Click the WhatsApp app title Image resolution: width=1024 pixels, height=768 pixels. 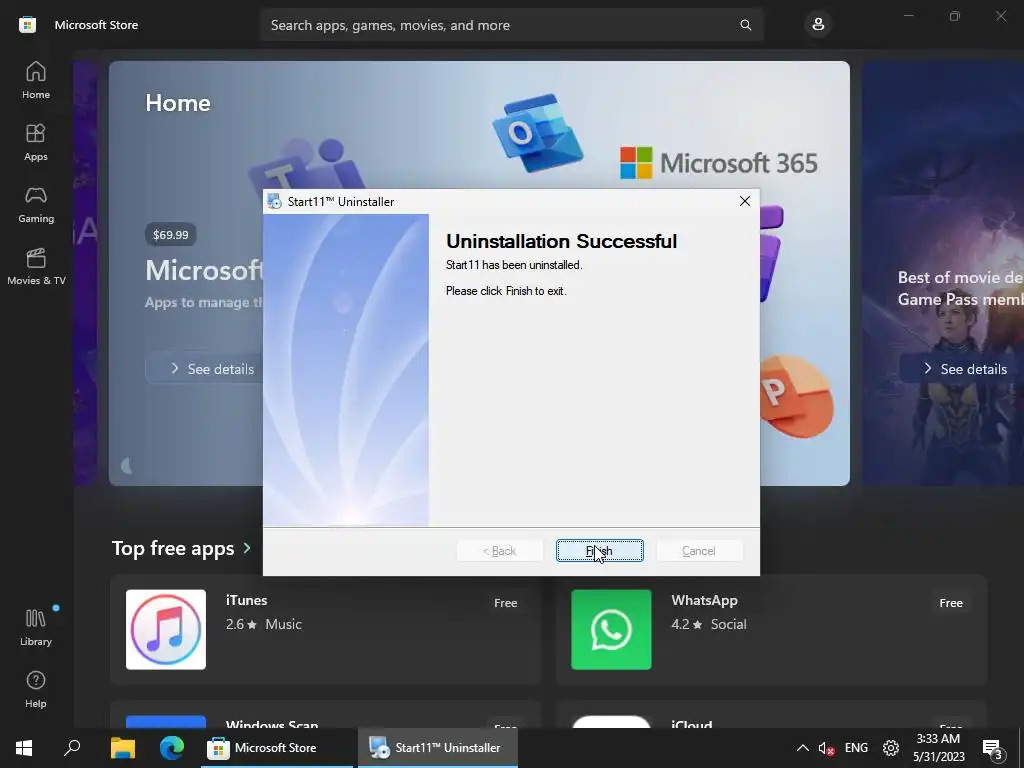704,600
